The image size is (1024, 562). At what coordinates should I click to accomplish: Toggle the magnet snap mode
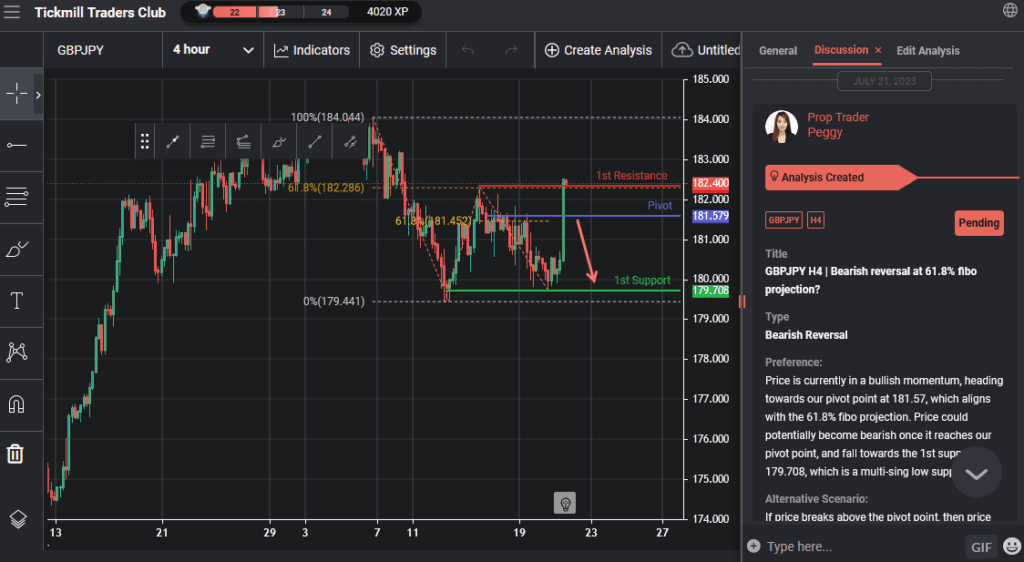[16, 404]
